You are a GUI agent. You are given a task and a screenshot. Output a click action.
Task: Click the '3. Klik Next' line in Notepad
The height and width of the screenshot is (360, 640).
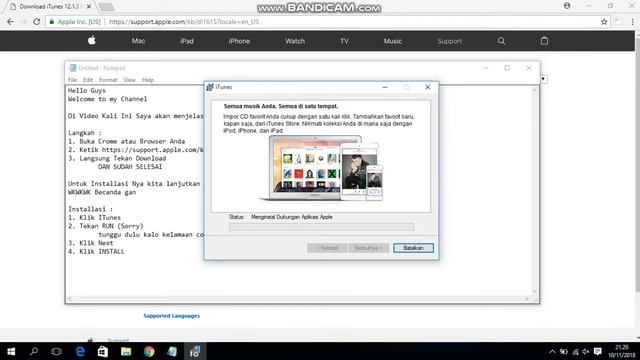(x=90, y=243)
